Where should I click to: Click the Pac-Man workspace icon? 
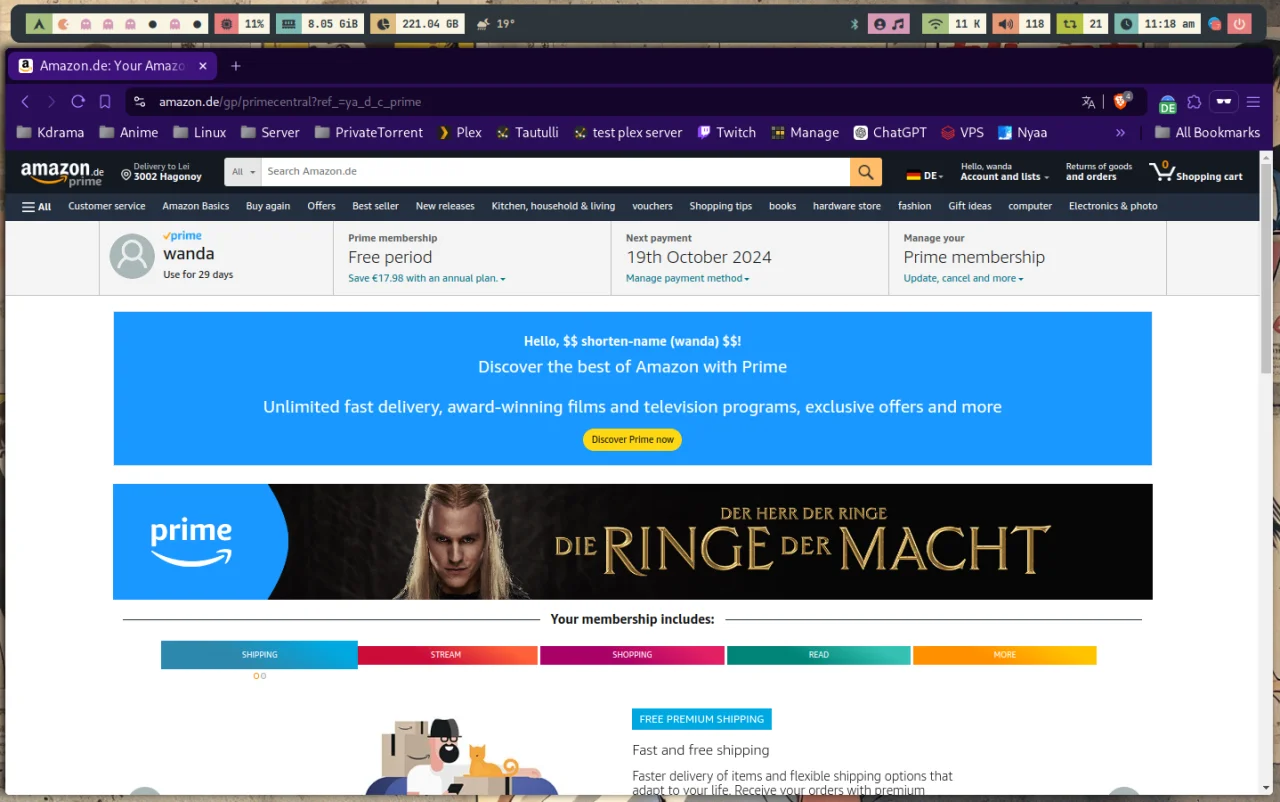point(63,24)
